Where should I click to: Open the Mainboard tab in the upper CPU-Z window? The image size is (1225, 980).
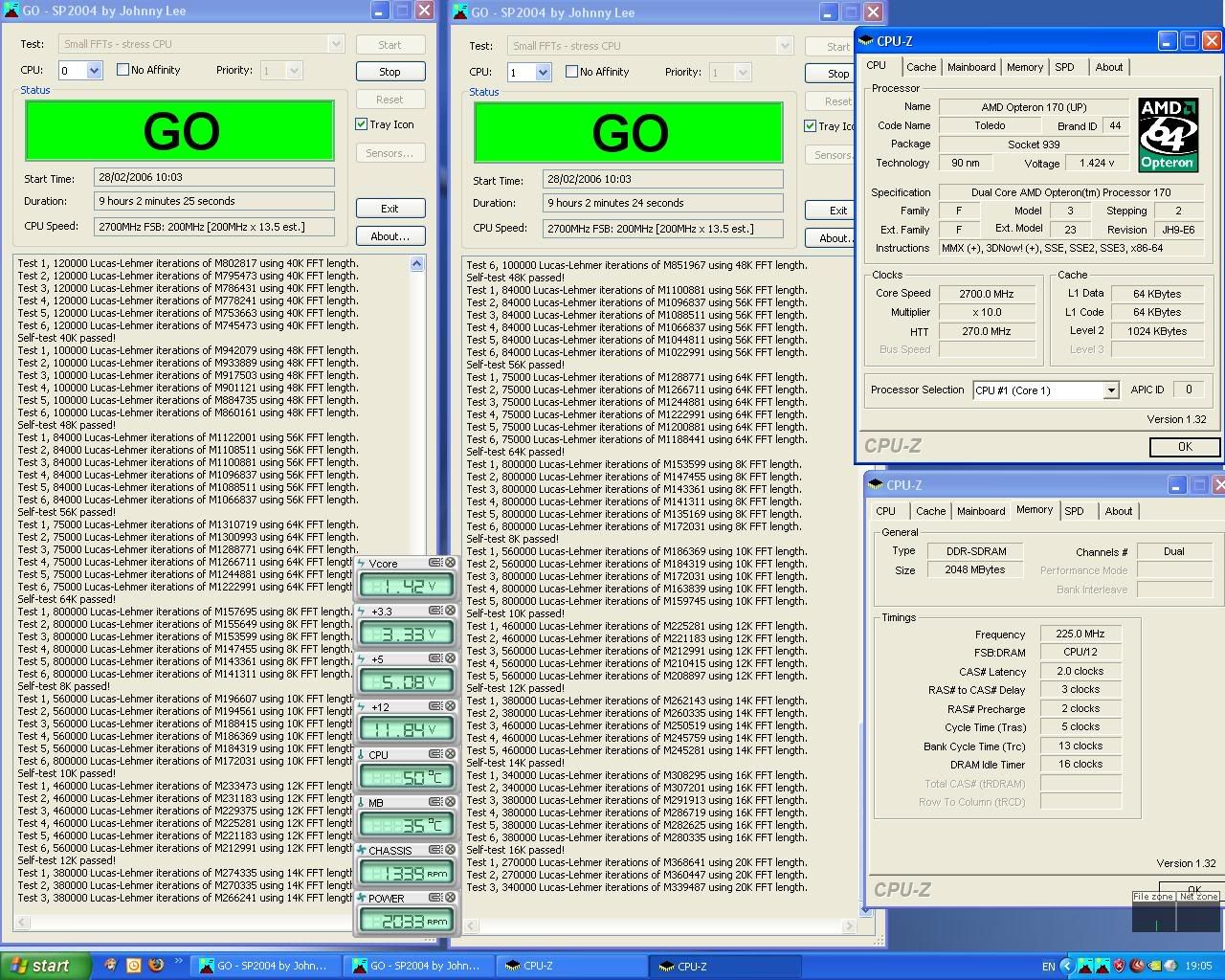[971, 67]
